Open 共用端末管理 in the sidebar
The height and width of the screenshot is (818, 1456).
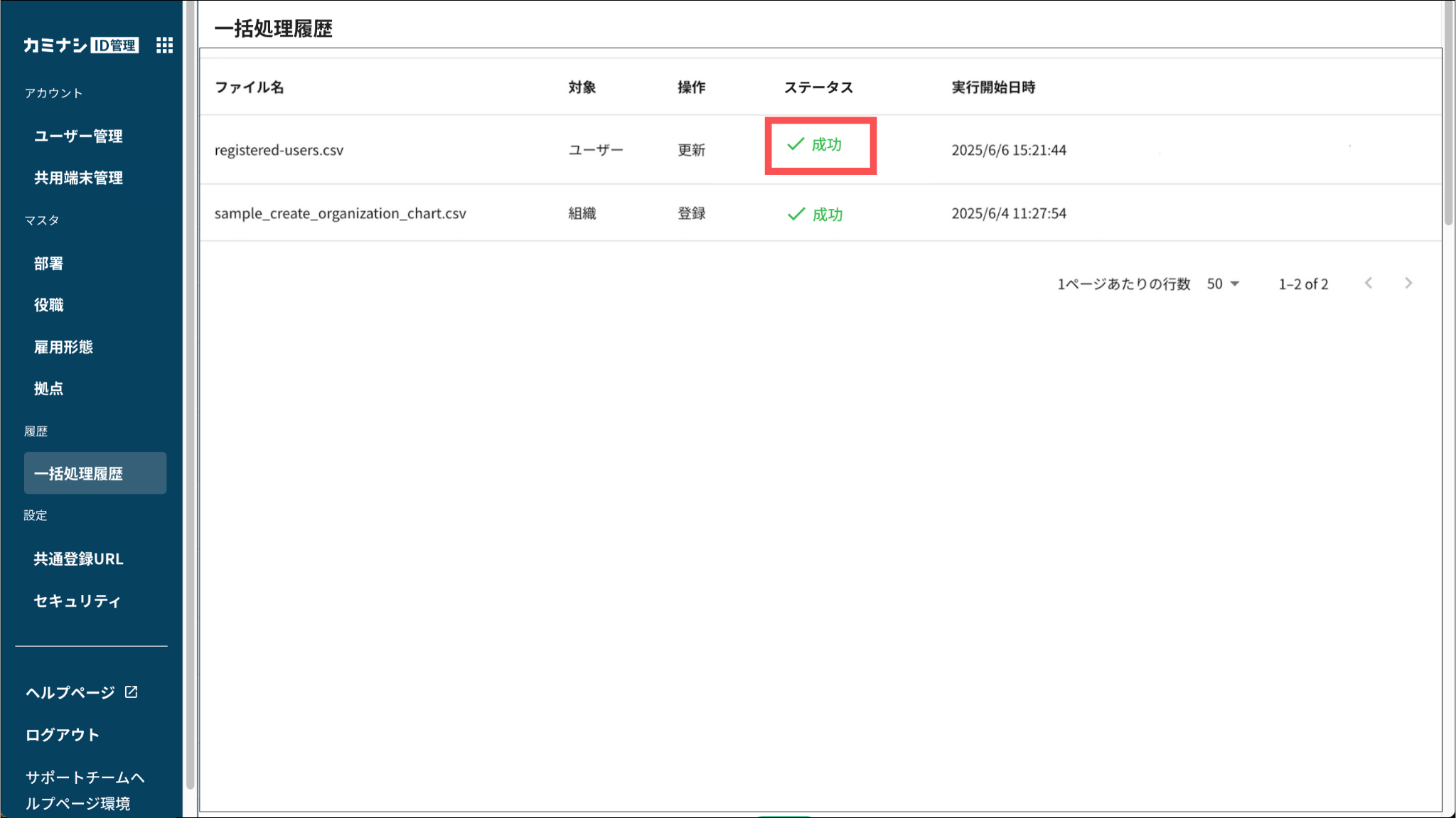click(x=78, y=178)
